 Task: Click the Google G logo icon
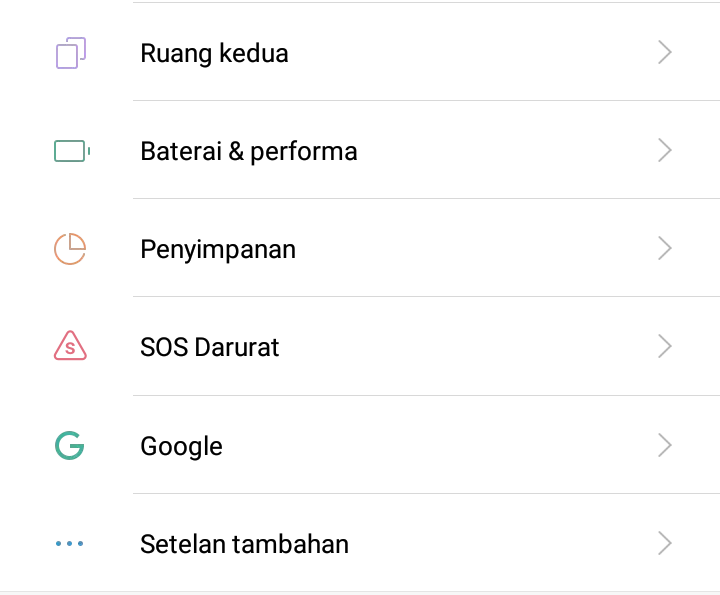[70, 445]
